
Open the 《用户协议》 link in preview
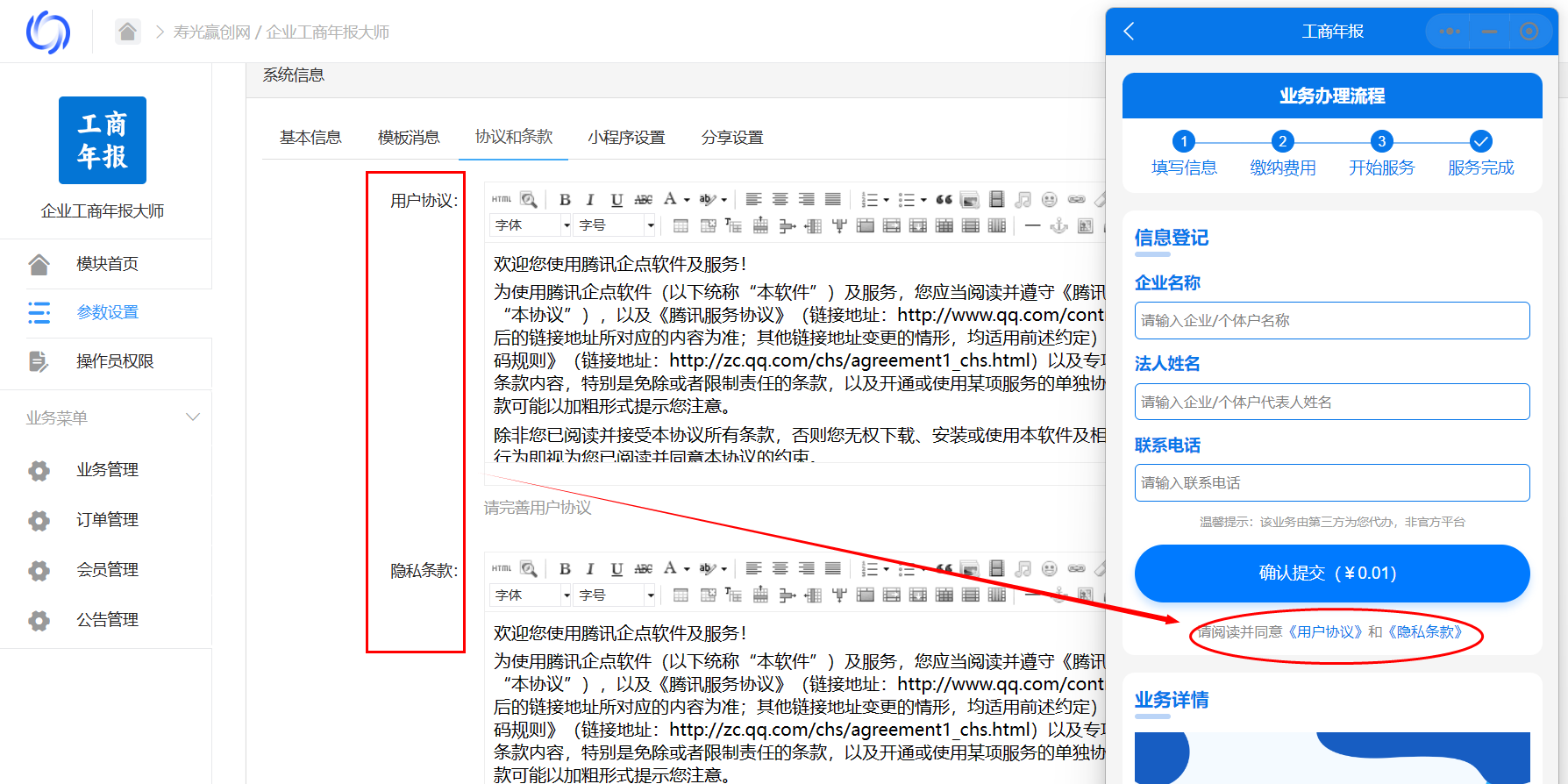[x=1326, y=632]
